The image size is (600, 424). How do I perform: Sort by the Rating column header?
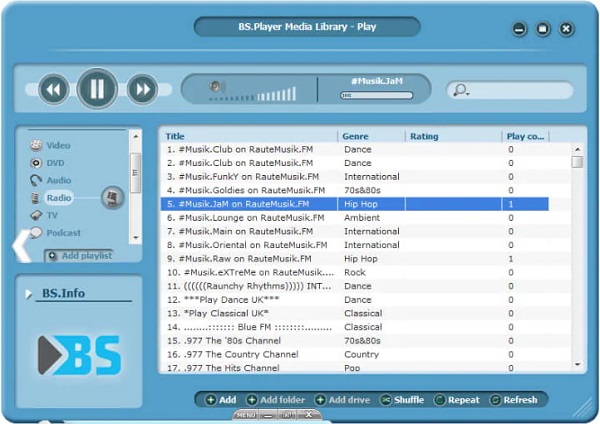pyautogui.click(x=424, y=136)
